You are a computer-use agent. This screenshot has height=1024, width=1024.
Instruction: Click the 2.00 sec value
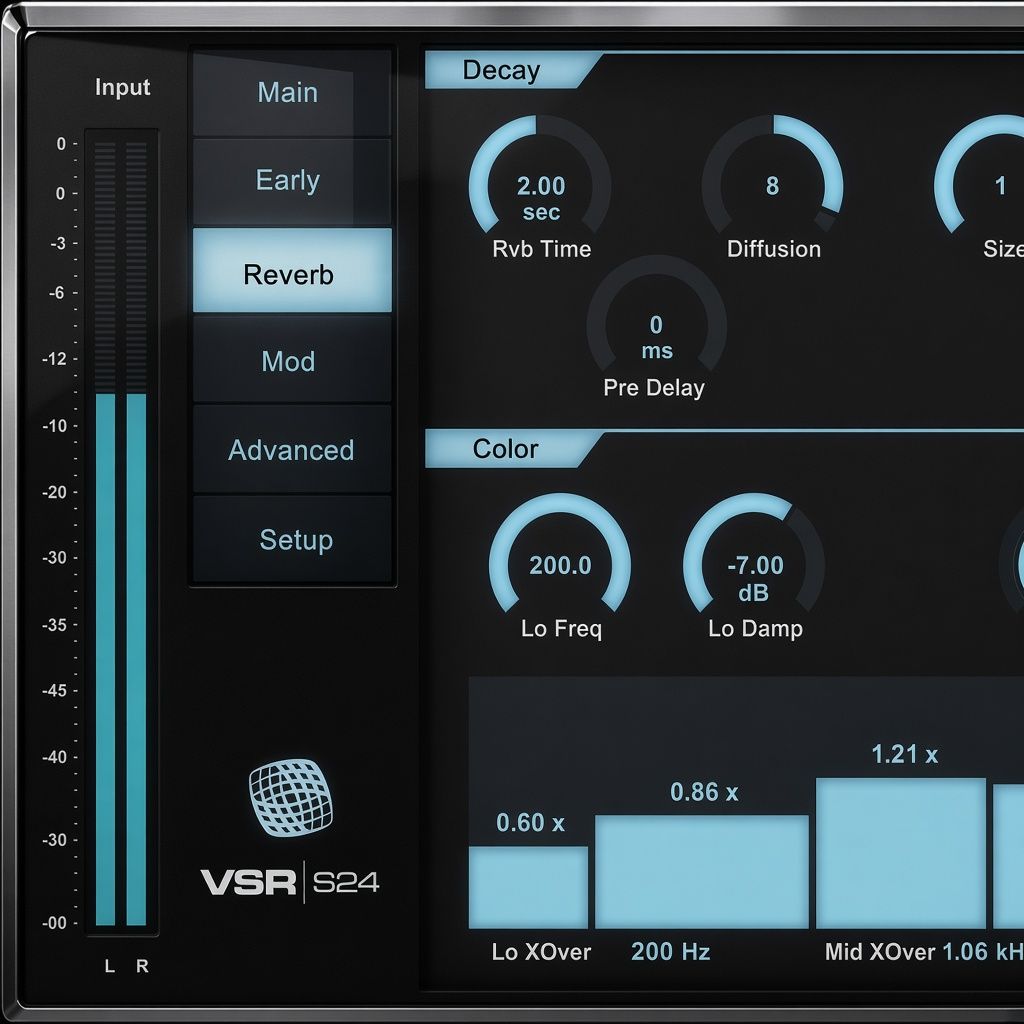point(541,198)
